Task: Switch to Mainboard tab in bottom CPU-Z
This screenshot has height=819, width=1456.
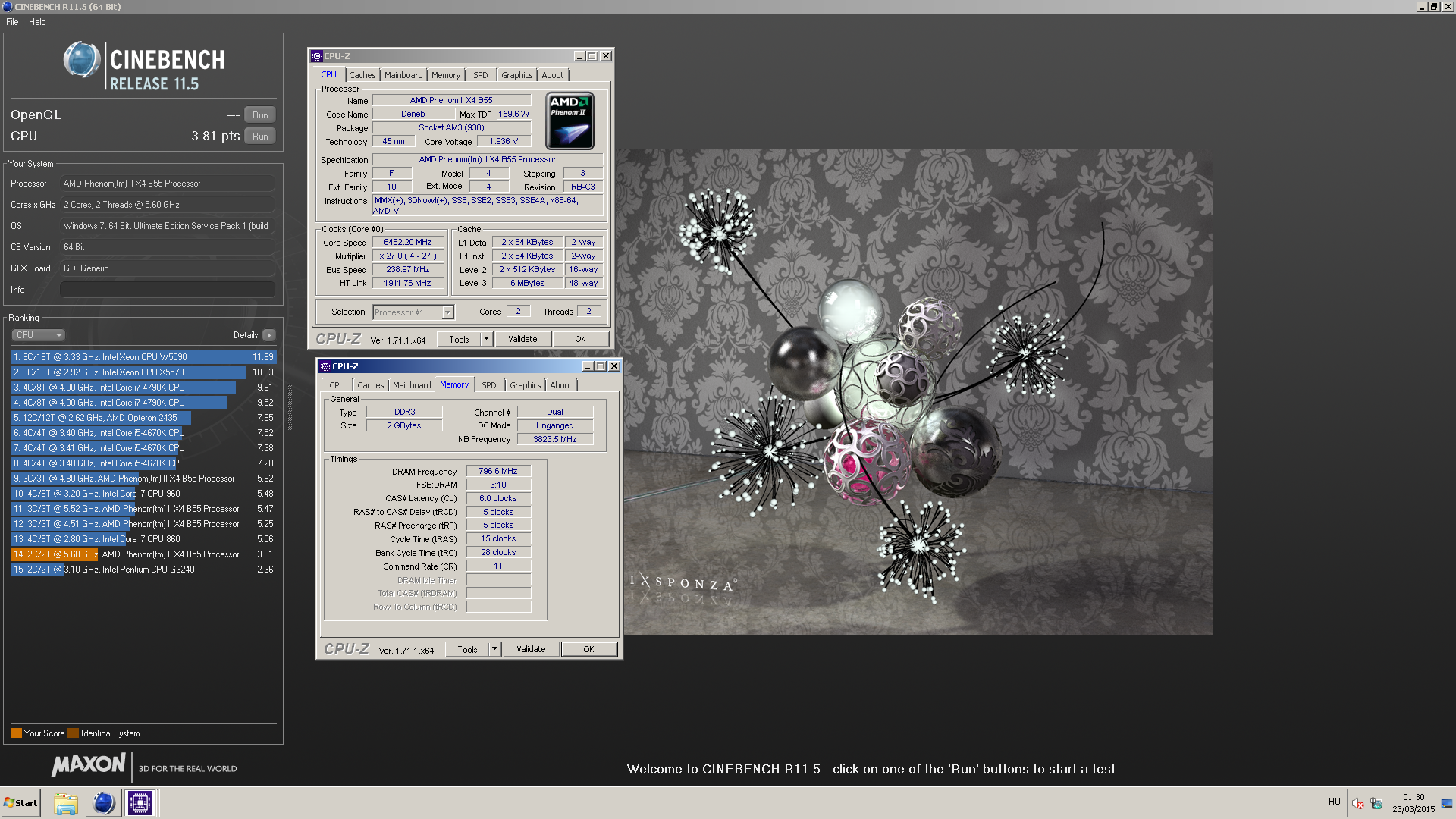Action: pyautogui.click(x=412, y=385)
